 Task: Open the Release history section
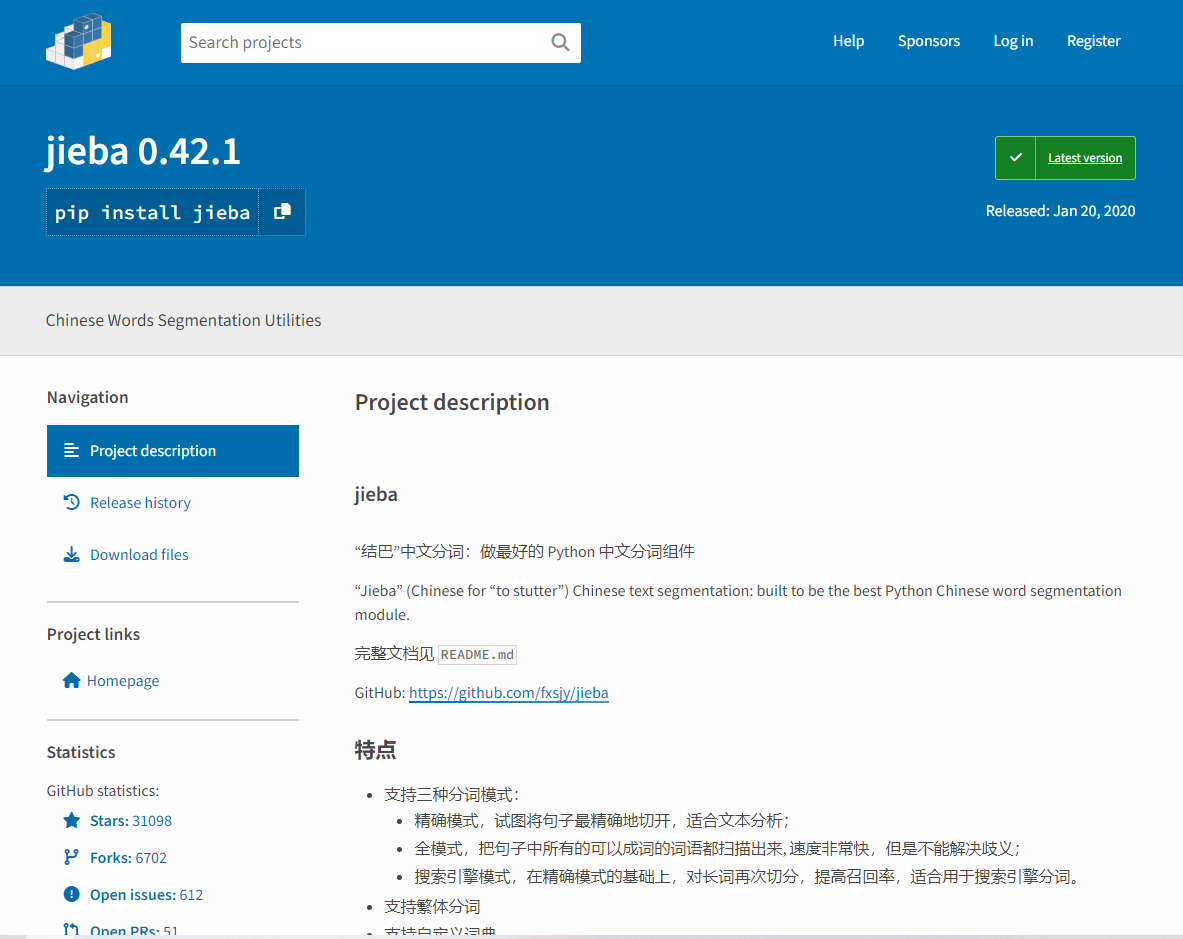point(140,502)
